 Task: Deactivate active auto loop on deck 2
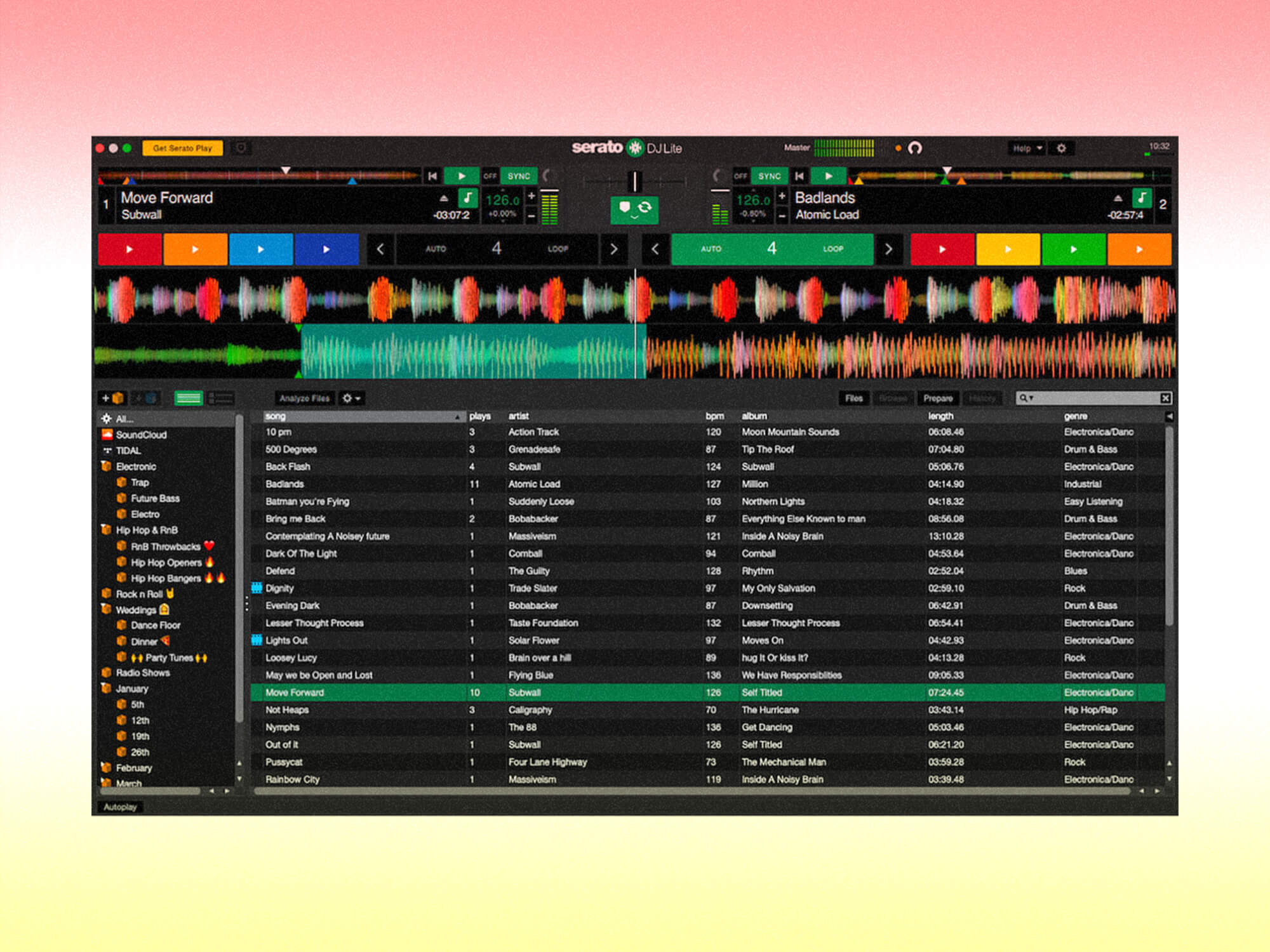pyautogui.click(x=772, y=249)
